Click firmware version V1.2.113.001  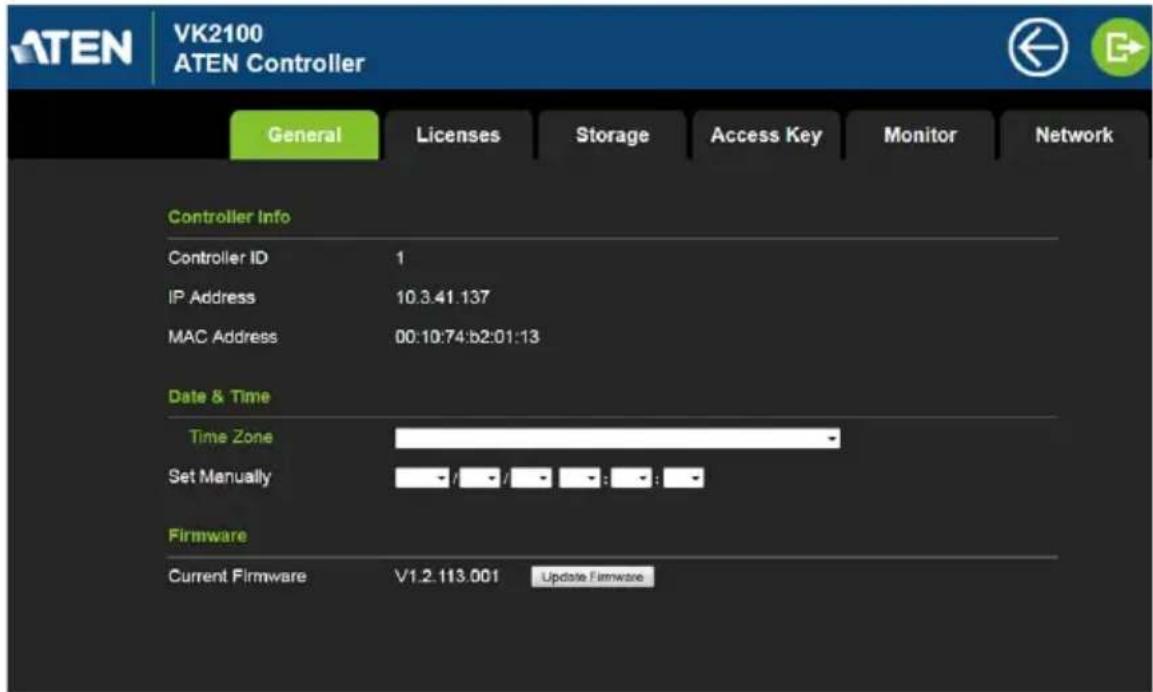pos(447,576)
